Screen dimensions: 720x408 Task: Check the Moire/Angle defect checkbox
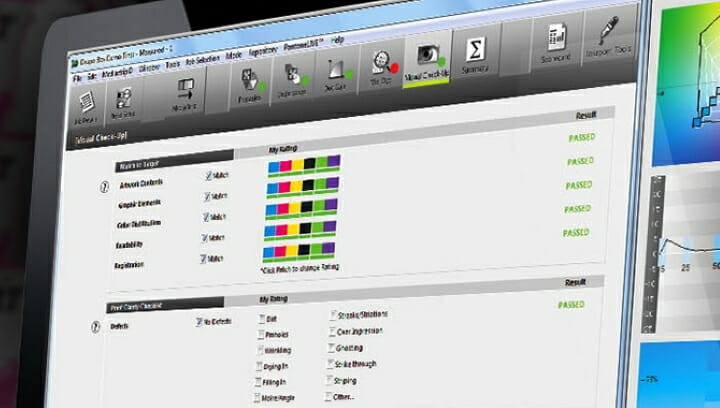coord(257,398)
